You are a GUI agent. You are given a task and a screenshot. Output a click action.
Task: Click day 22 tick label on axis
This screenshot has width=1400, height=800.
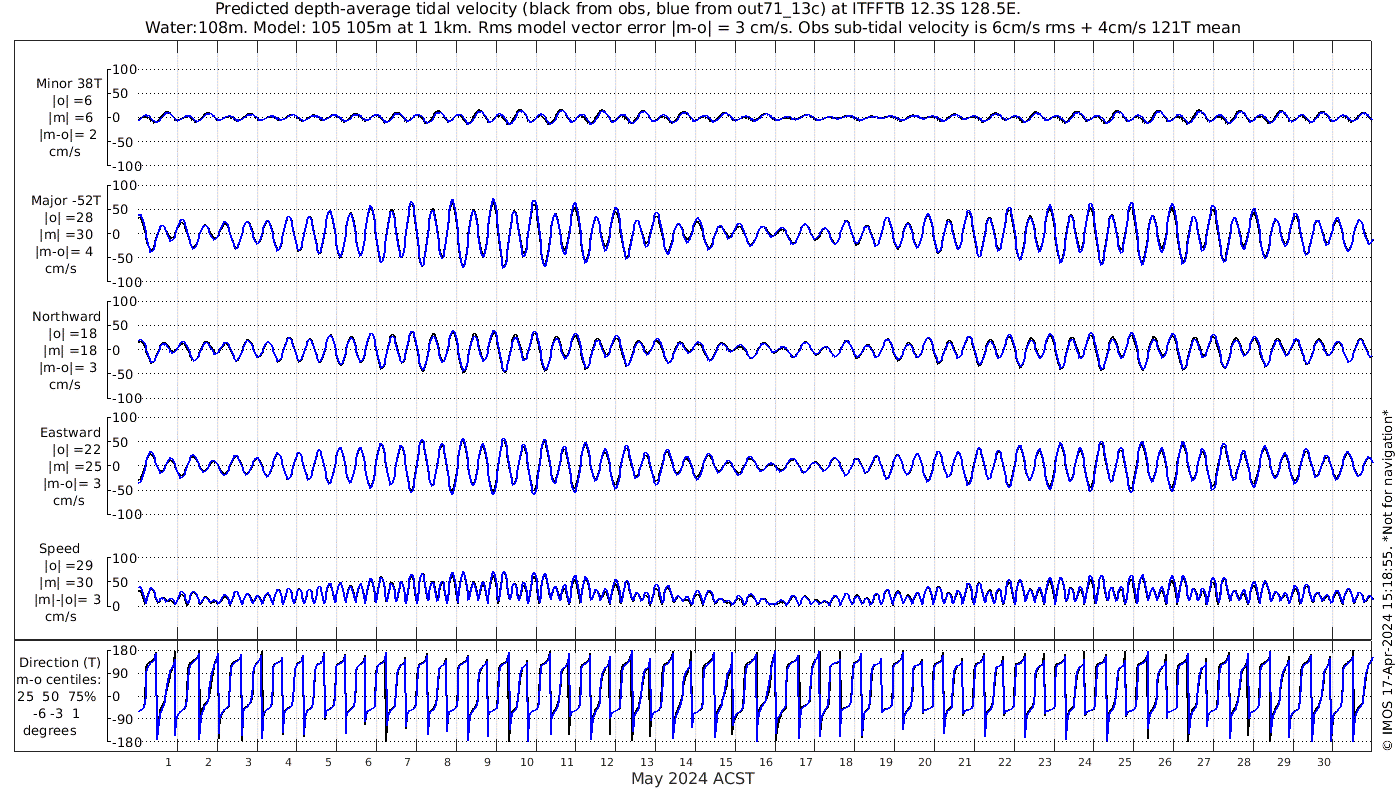(1005, 762)
